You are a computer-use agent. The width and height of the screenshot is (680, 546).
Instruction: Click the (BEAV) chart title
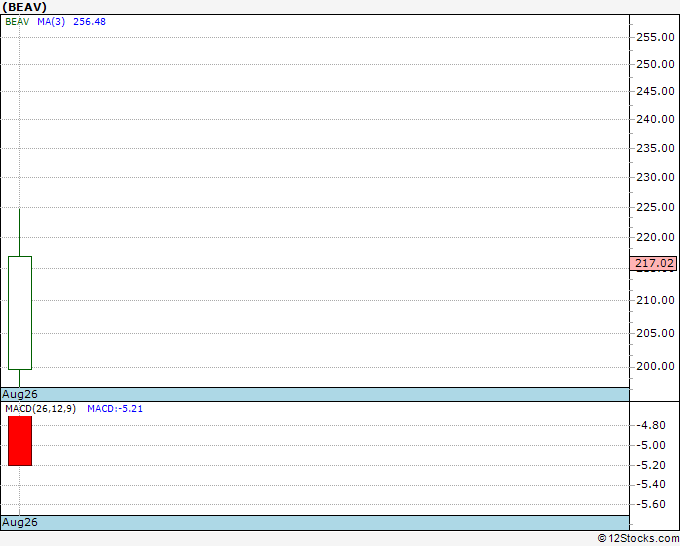click(x=24, y=7)
